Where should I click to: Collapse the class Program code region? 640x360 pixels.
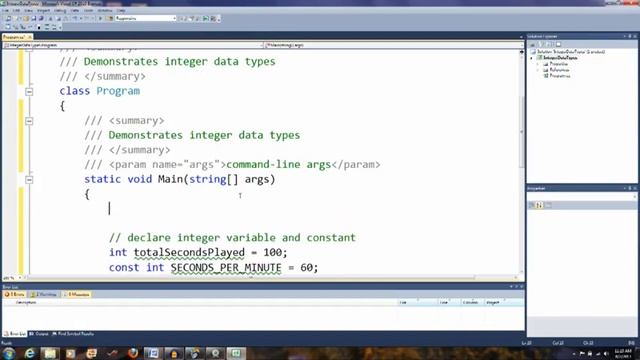pyautogui.click(x=29, y=91)
